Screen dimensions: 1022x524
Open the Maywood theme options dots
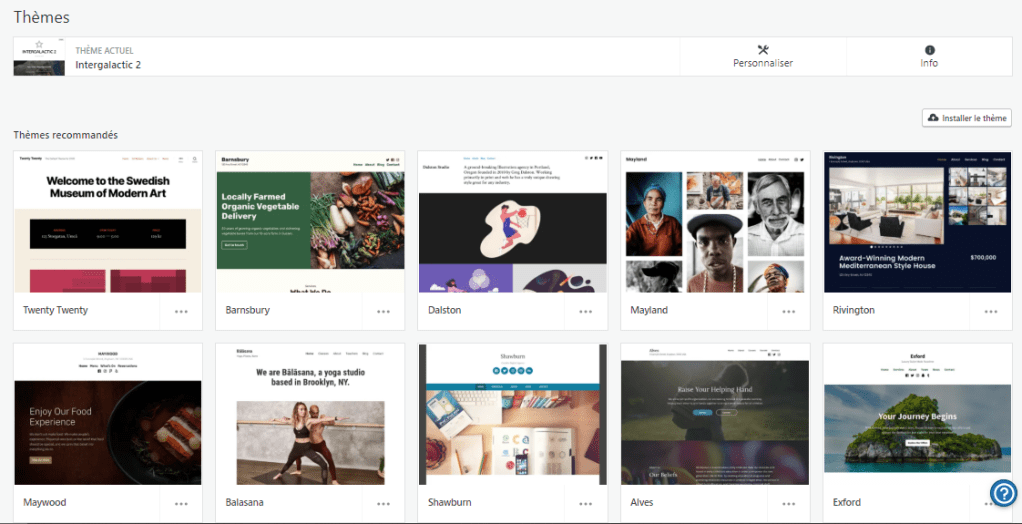point(181,503)
